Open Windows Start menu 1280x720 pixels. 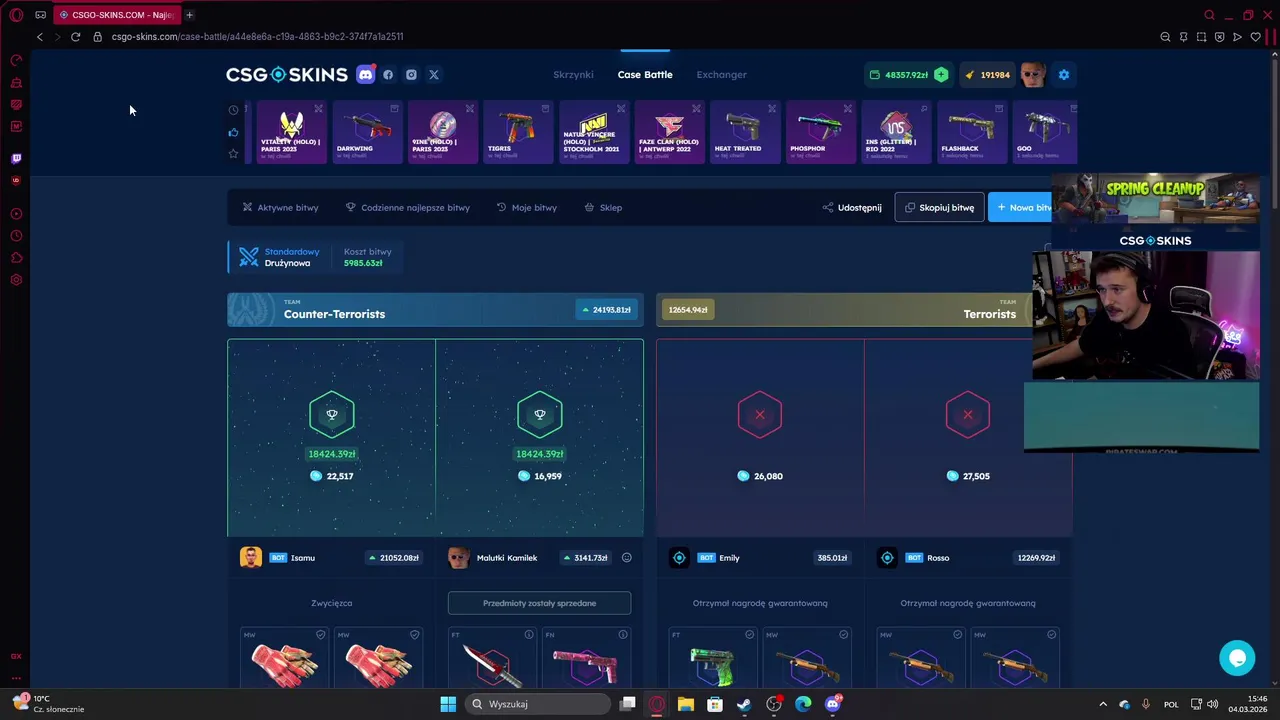point(448,704)
